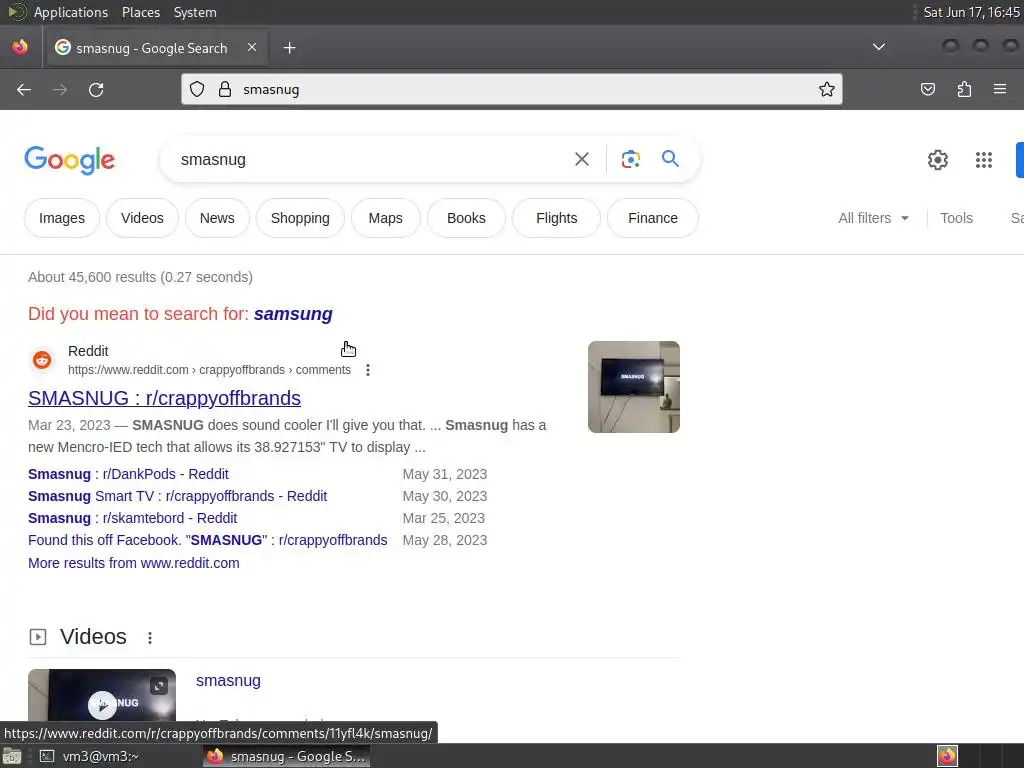
Task: Open search Tools
Action: (x=956, y=218)
